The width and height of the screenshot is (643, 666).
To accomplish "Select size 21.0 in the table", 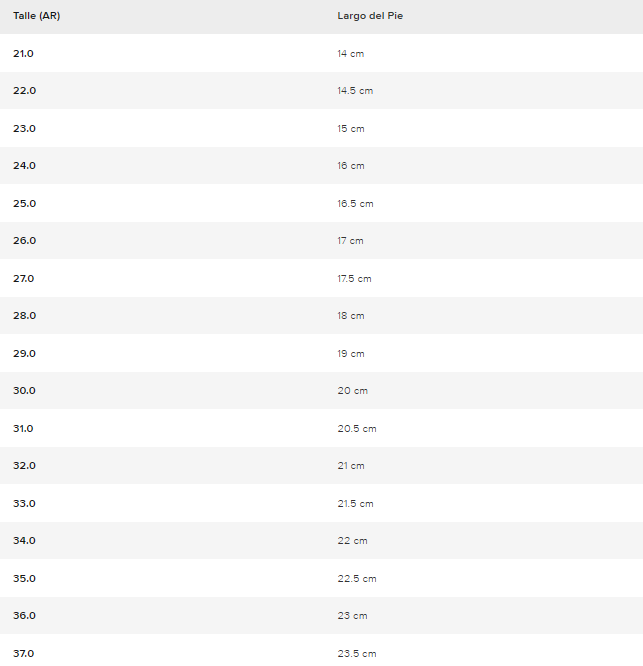I will [24, 53].
